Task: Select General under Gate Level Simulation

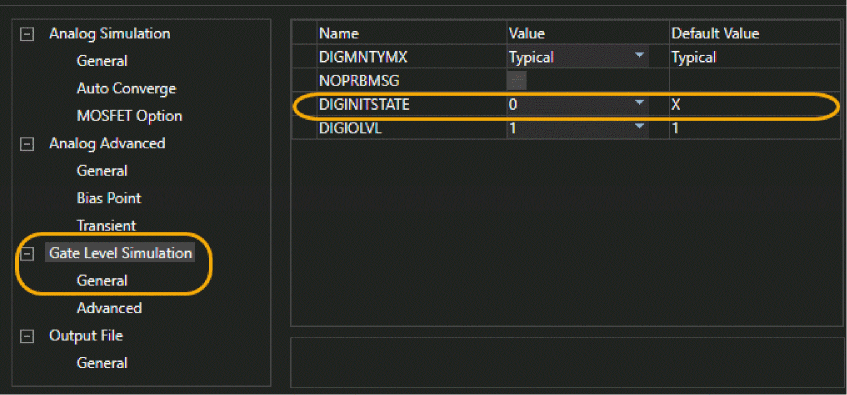Action: pos(102,281)
